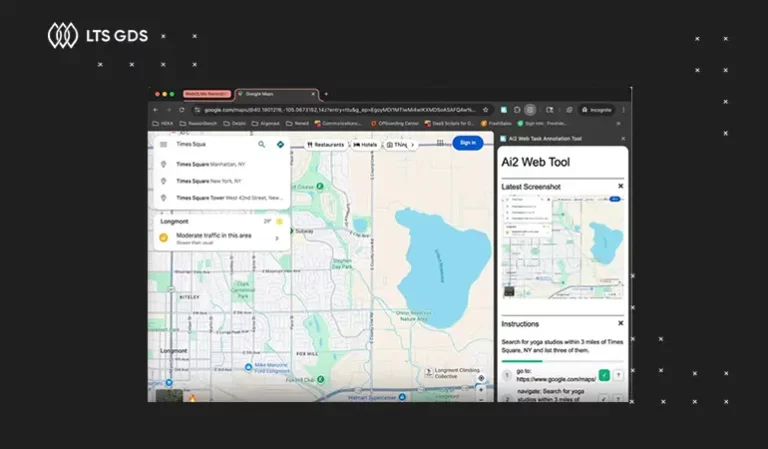Viewport: 768px width, 449px height.
Task: Open the Google apps grid icon
Action: coord(440,143)
